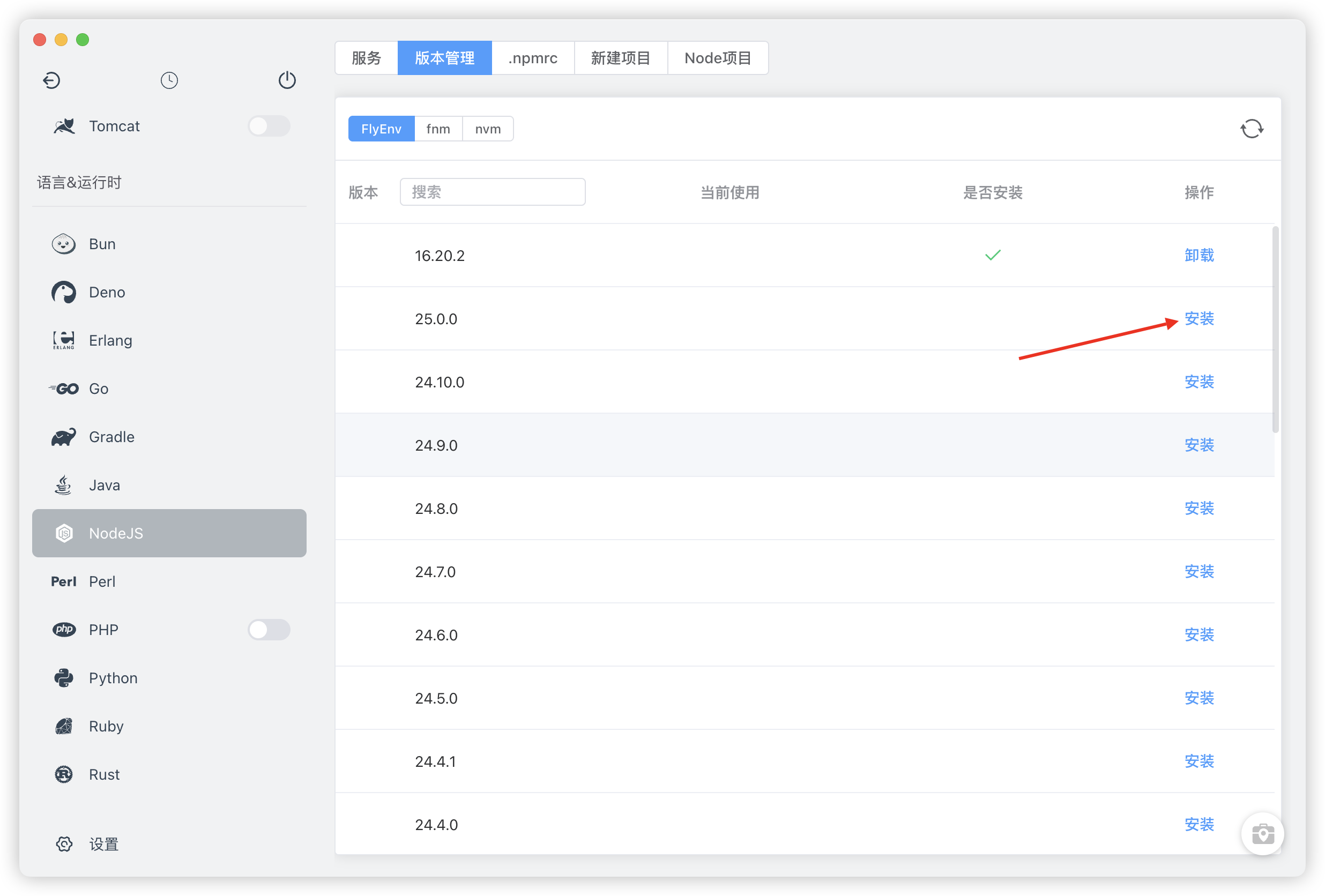Viewport: 1325px width, 896px height.
Task: Click the version list scrollbar
Action: coord(1275,330)
